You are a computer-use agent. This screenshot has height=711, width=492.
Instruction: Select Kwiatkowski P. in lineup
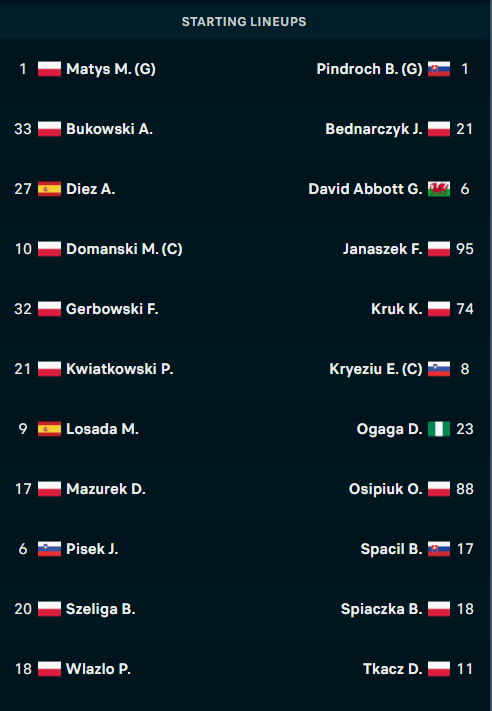(120, 369)
